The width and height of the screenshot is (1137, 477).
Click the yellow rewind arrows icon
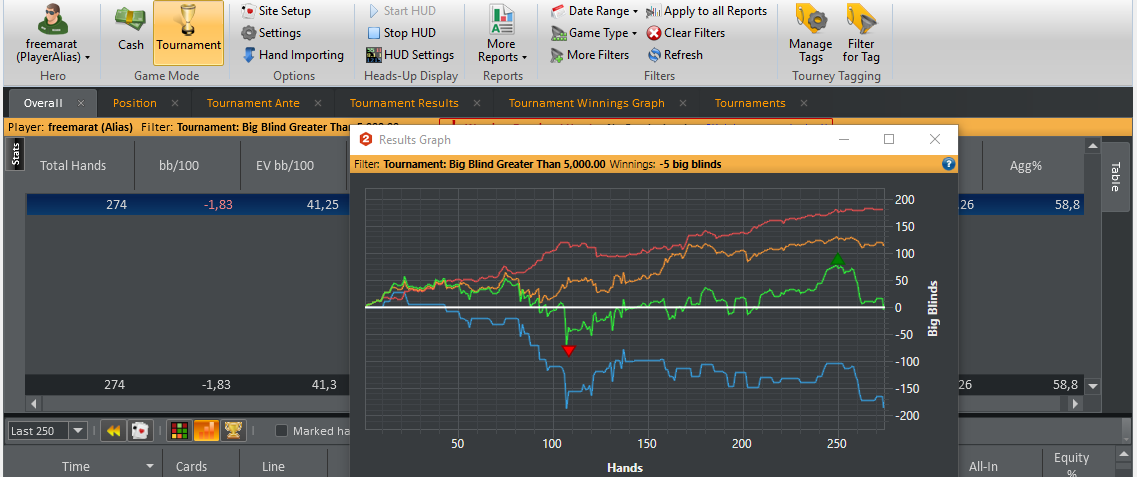click(112, 431)
